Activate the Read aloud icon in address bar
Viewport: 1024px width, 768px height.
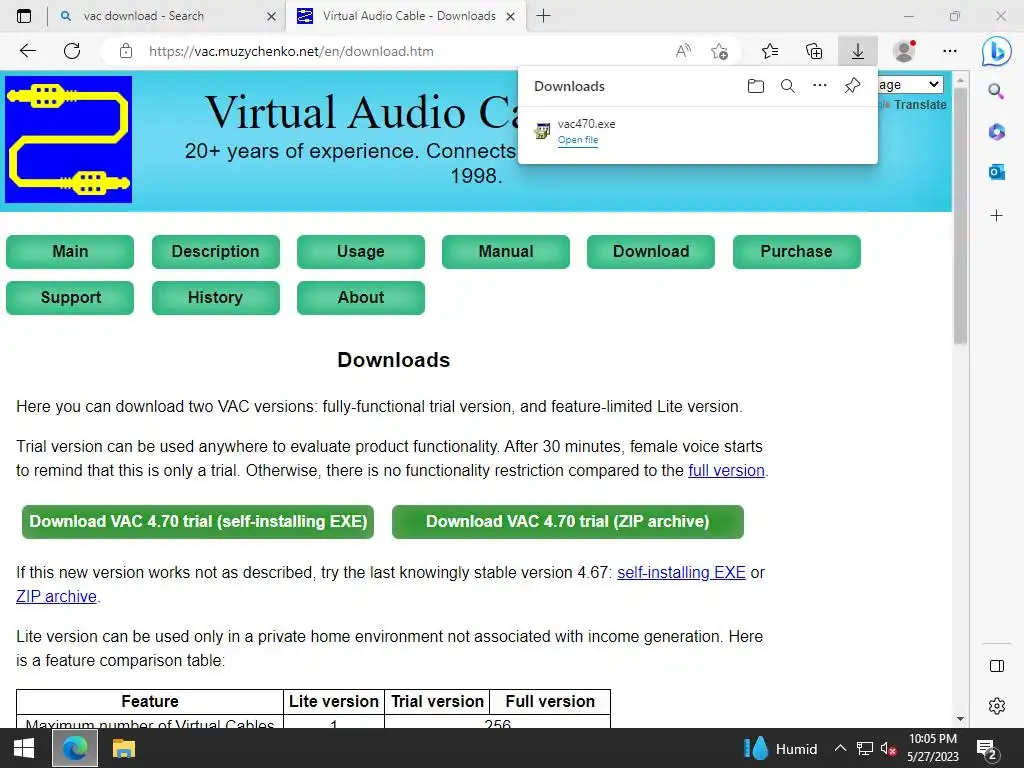coord(683,51)
